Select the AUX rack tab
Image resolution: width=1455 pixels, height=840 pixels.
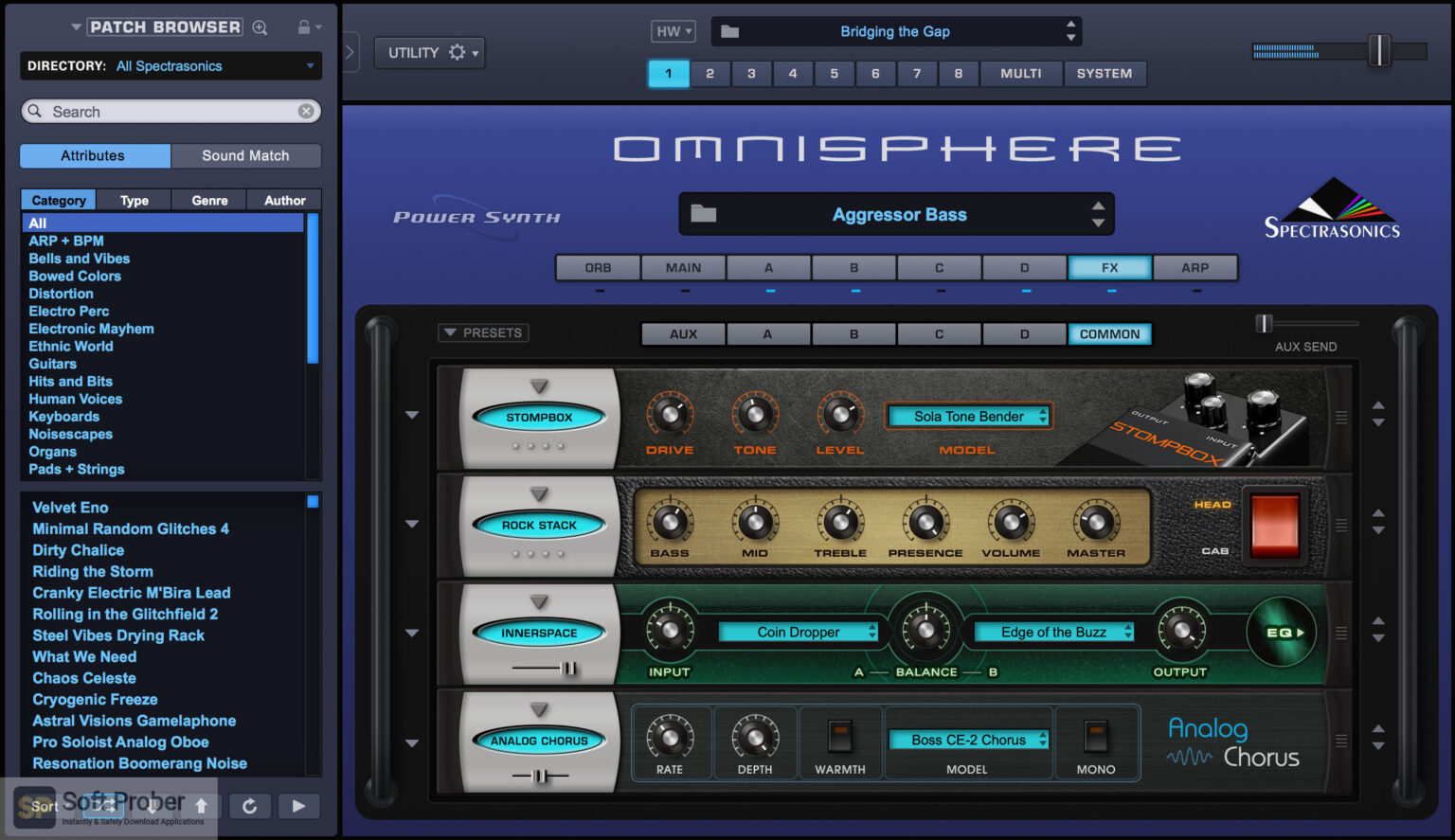[x=683, y=333]
